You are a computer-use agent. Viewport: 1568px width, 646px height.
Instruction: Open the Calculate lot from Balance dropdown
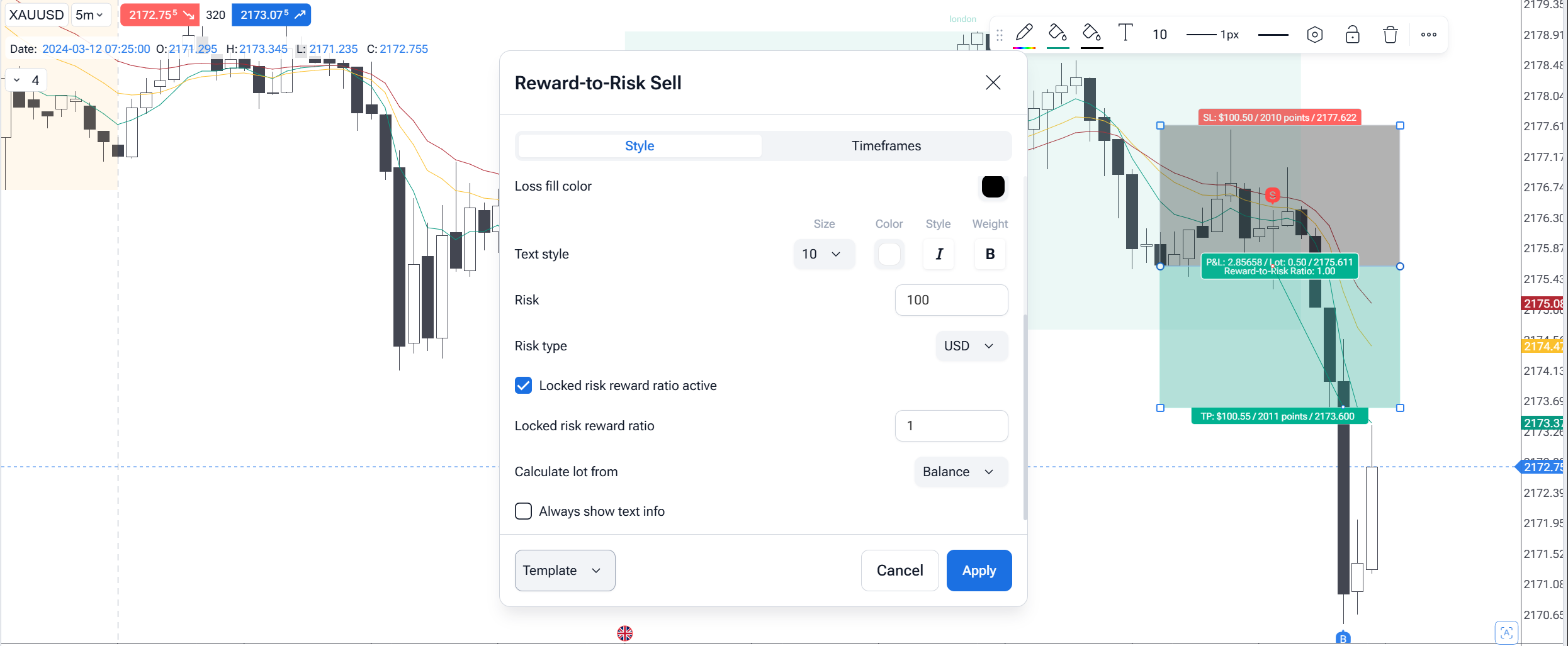click(960, 472)
